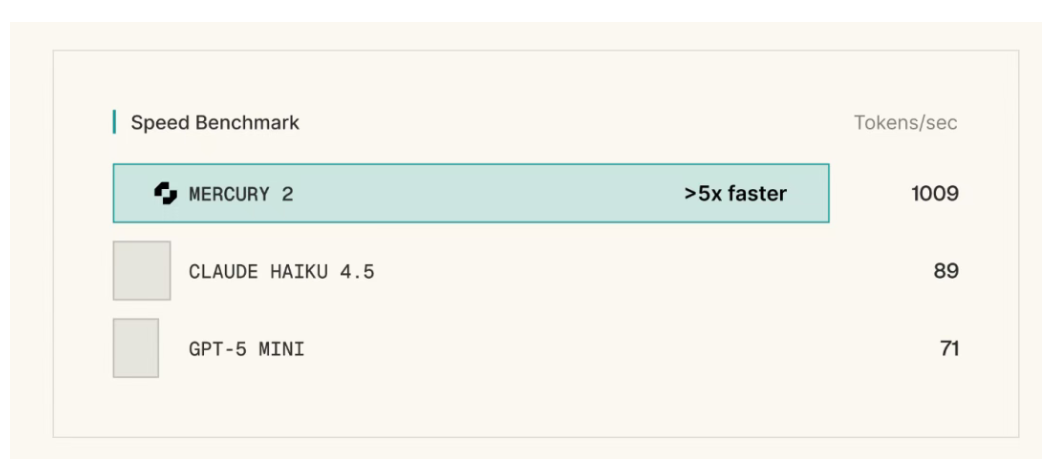
Task: Click the digit "2" in the Mercury label
Action: pyautogui.click(x=287, y=194)
